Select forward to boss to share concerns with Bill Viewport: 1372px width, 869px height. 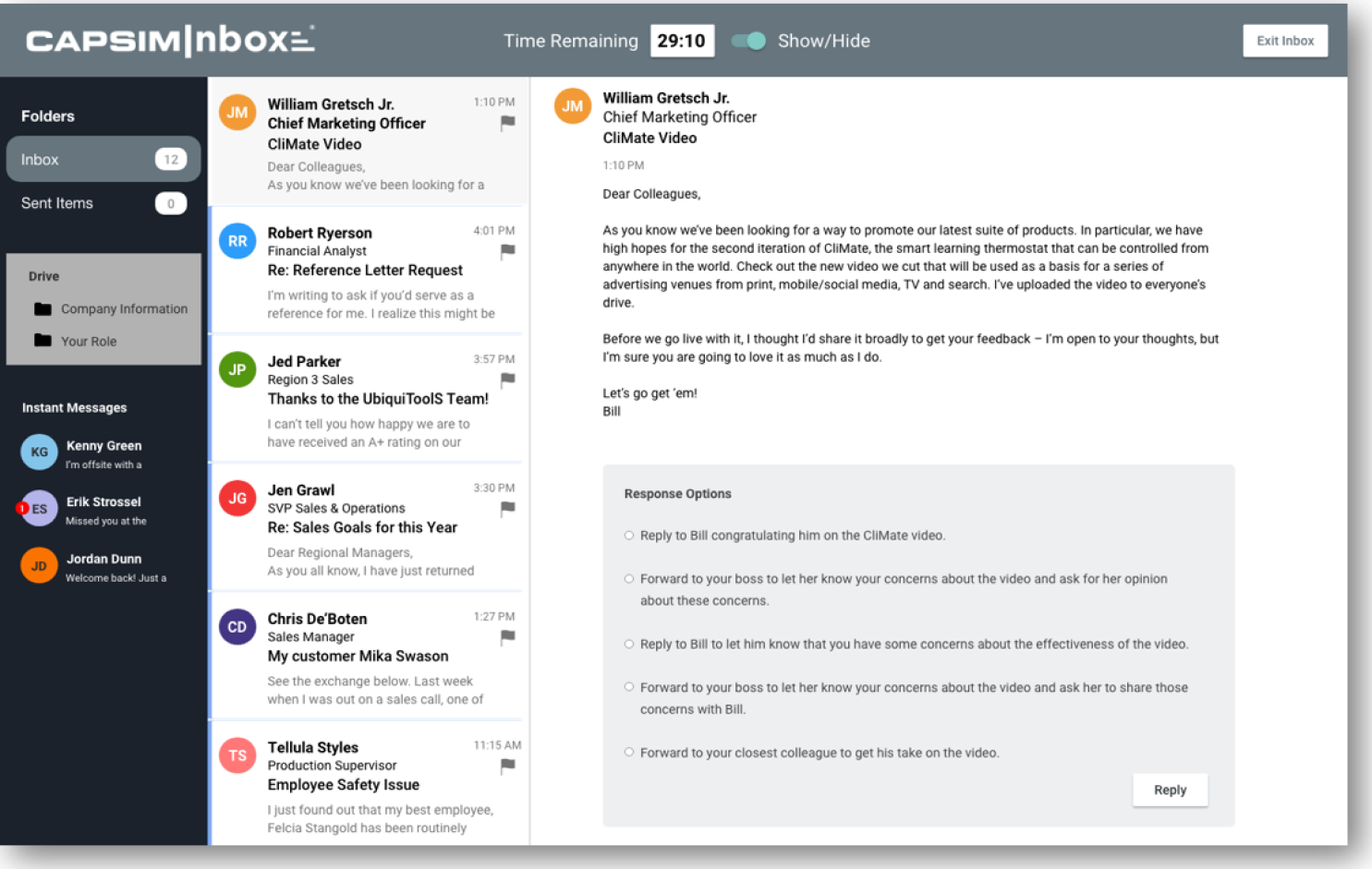629,687
